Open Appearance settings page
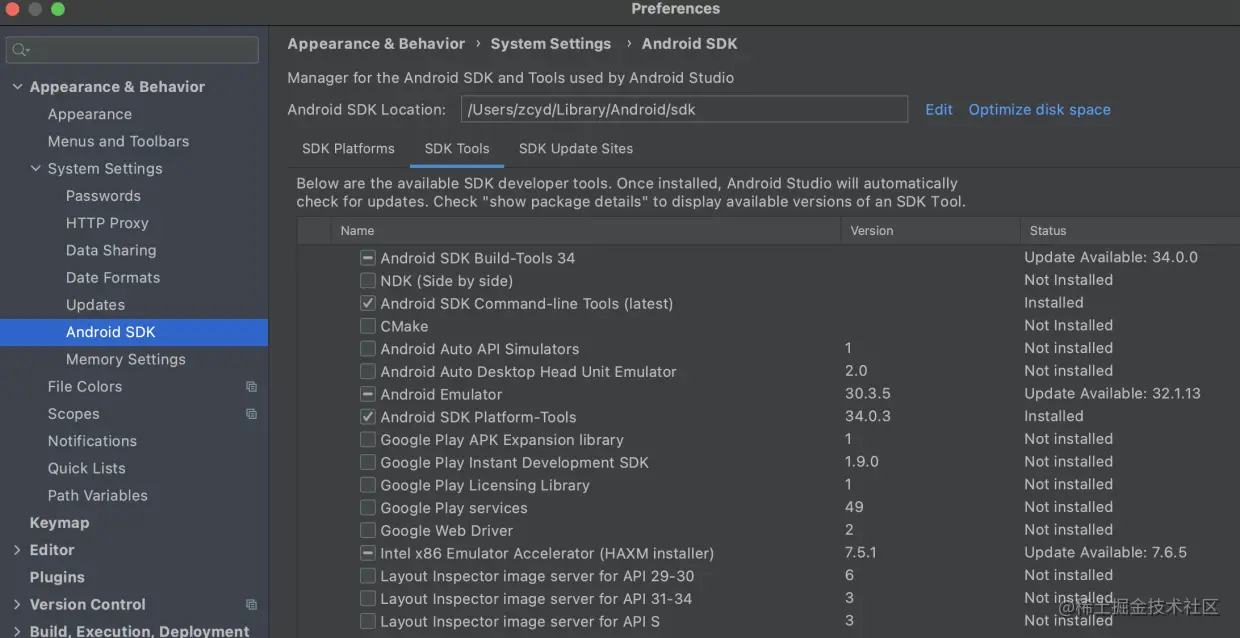Image resolution: width=1240 pixels, height=638 pixels. (90, 115)
